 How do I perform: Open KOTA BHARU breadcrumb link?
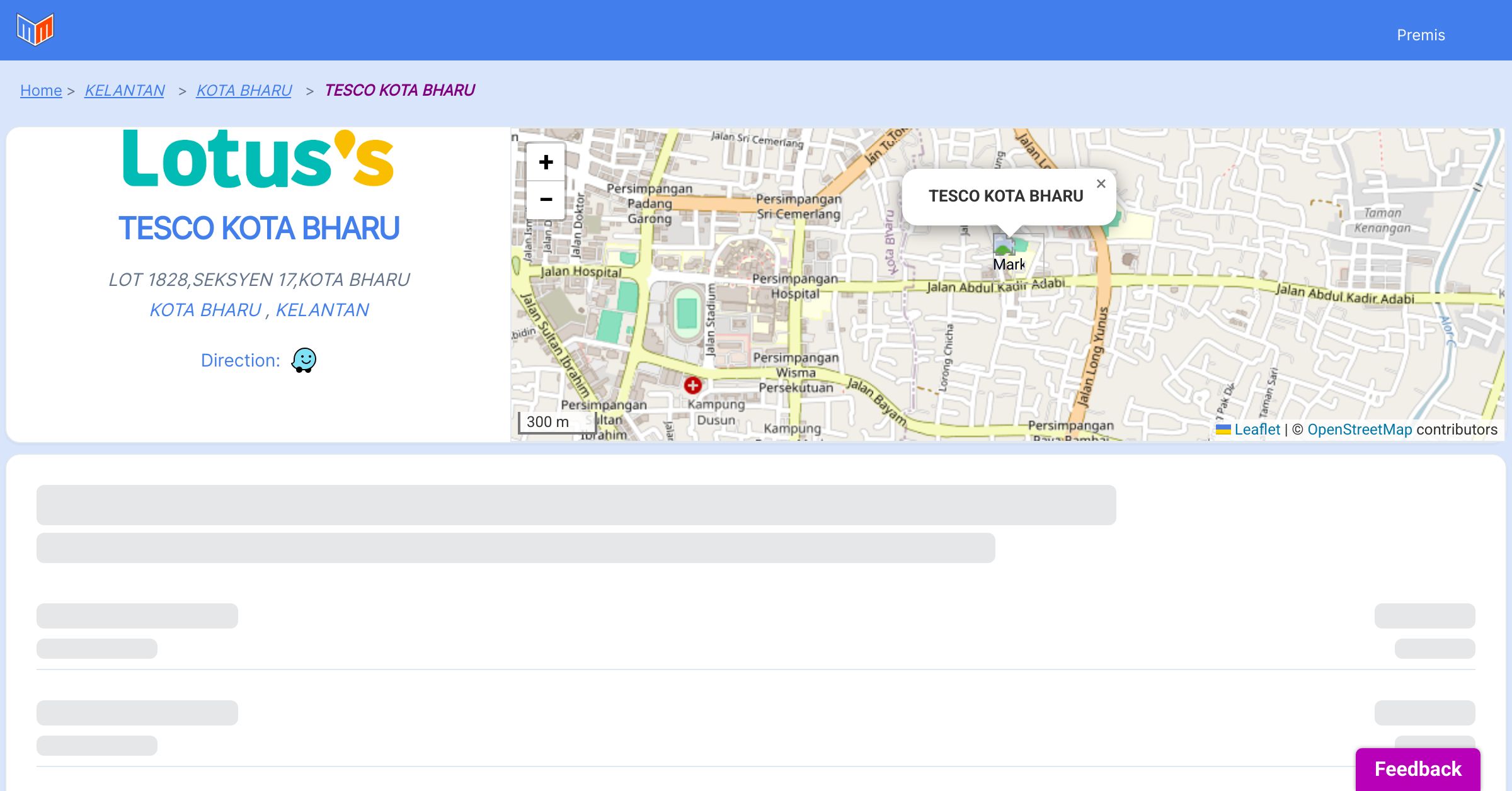tap(244, 91)
